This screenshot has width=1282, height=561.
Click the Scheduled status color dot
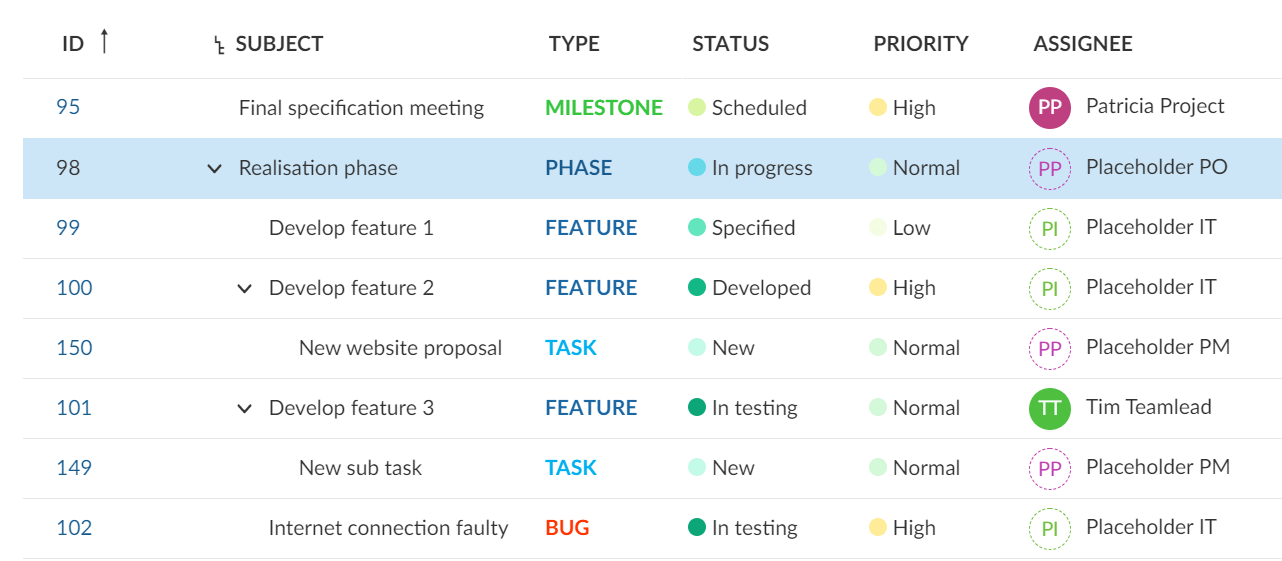[x=697, y=108]
